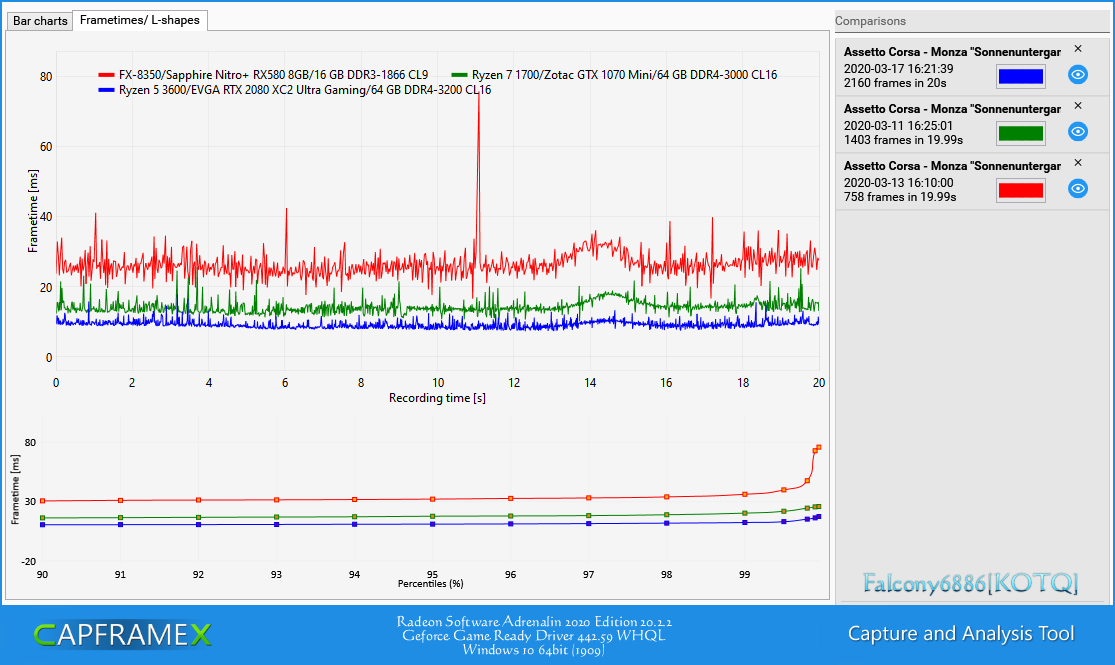1115x665 pixels.
Task: Click the Geforce Game Ready Driver 442.59 WHQL text
Action: (533, 636)
